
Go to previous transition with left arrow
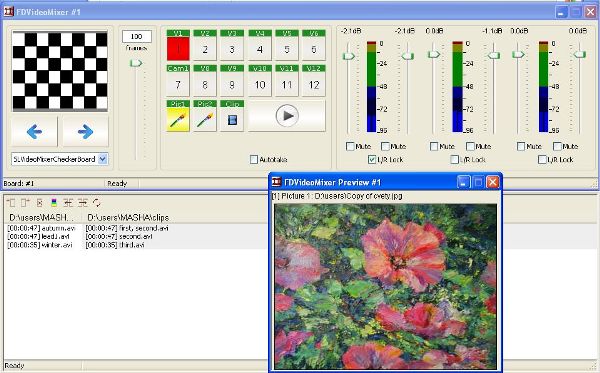point(34,132)
